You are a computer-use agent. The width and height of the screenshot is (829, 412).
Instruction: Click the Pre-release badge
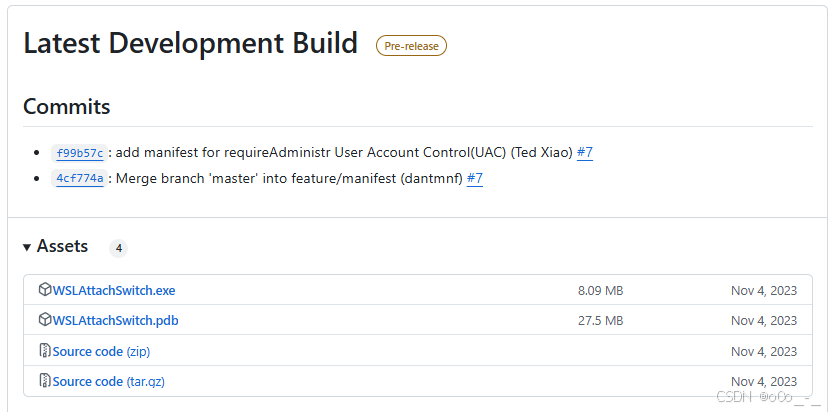411,46
